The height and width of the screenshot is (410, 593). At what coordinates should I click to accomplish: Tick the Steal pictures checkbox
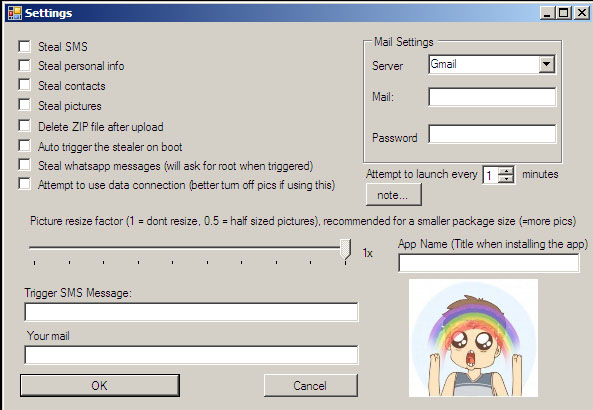click(x=25, y=104)
